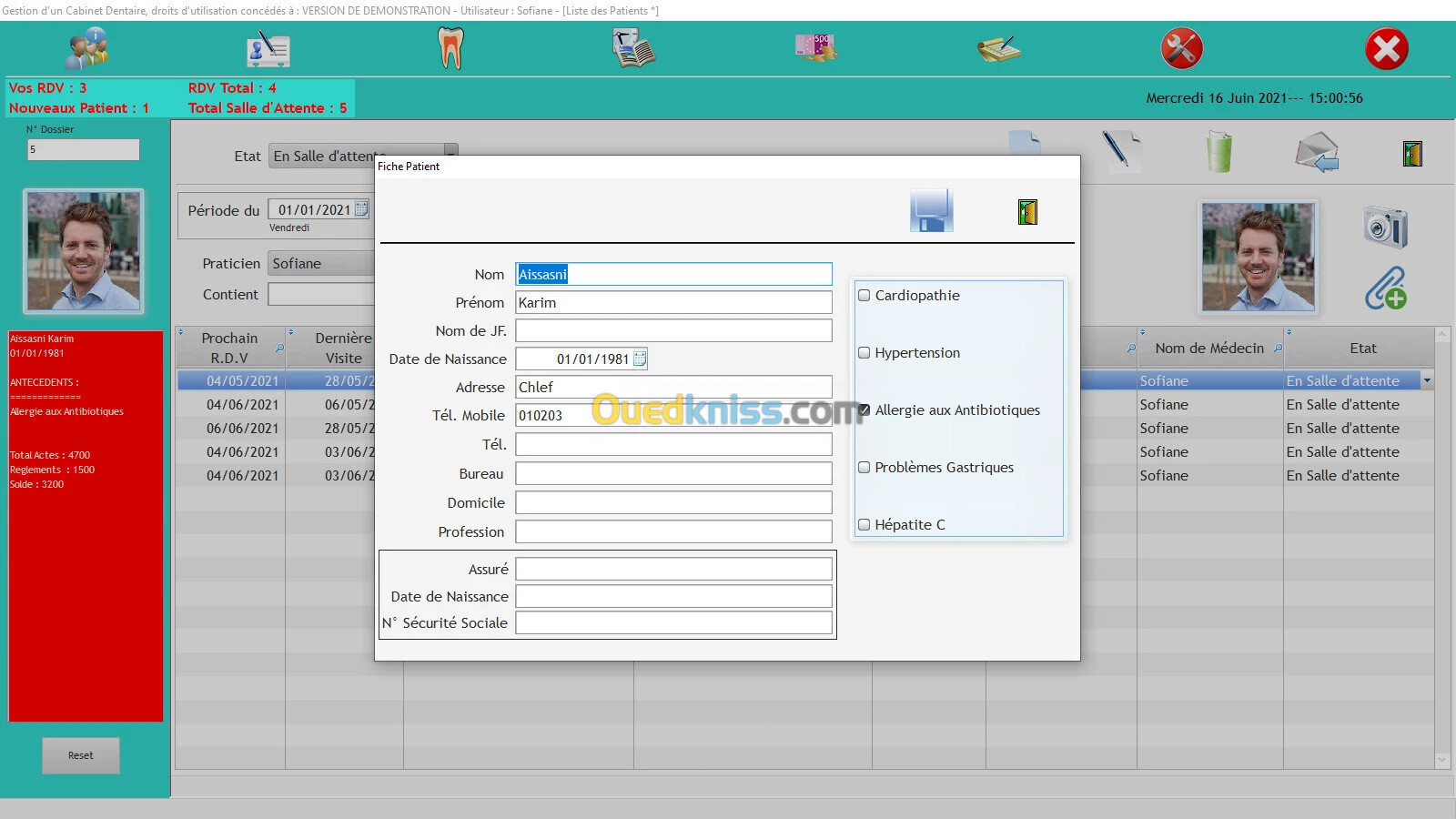1456x819 pixels.
Task: Open the appointment card icon in top toolbar
Action: (x=268, y=49)
